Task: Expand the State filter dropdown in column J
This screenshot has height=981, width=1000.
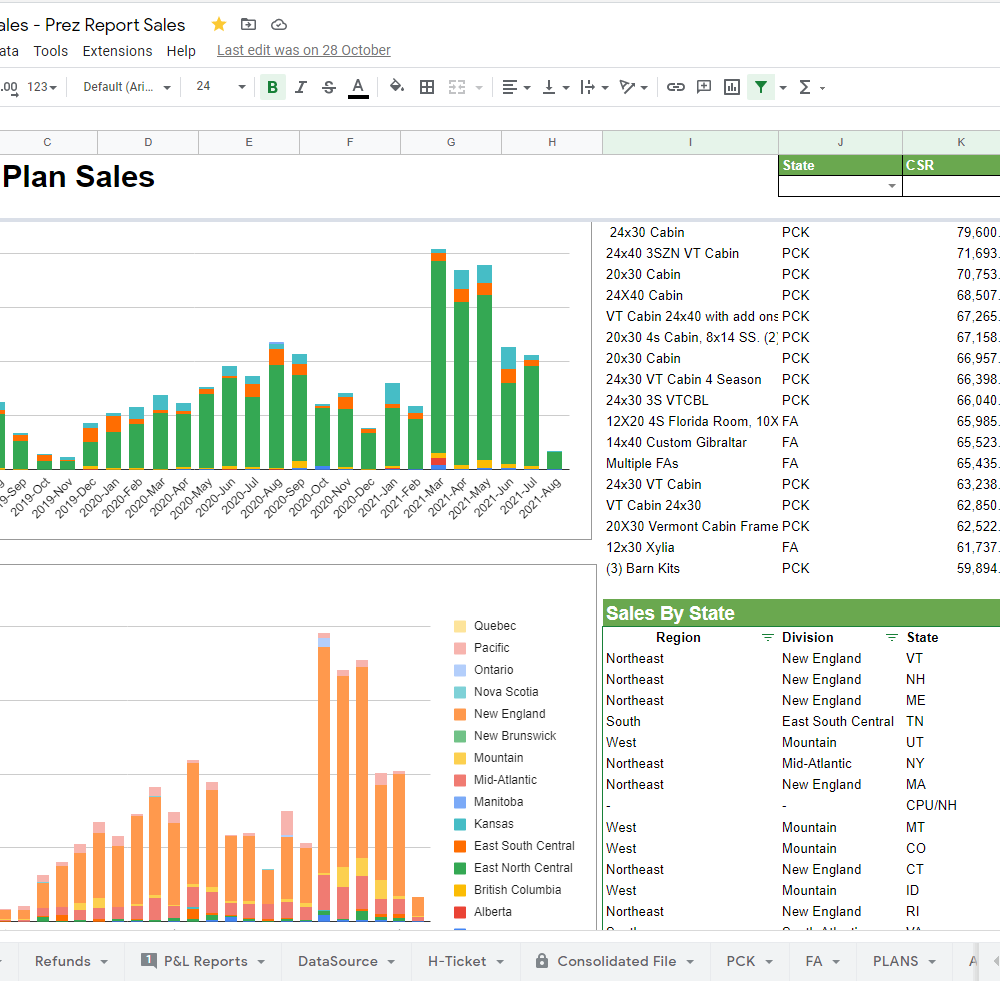Action: tap(891, 186)
